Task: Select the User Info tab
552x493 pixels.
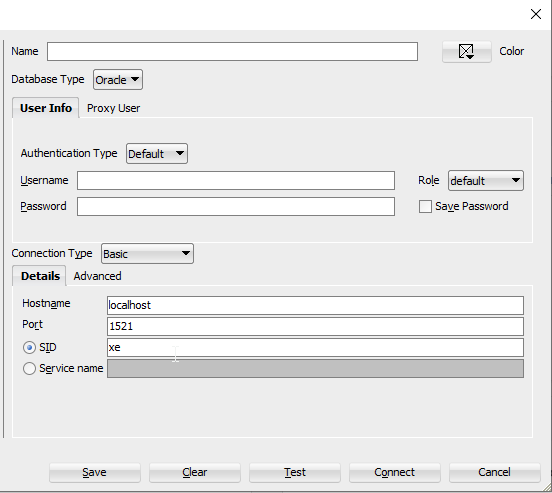Action: (x=46, y=108)
